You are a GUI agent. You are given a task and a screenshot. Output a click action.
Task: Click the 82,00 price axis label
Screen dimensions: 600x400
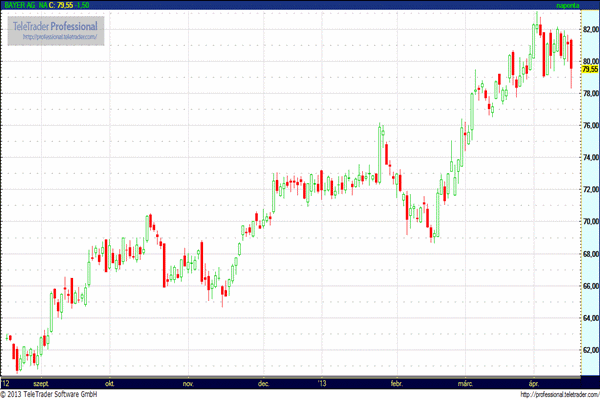[x=589, y=29]
